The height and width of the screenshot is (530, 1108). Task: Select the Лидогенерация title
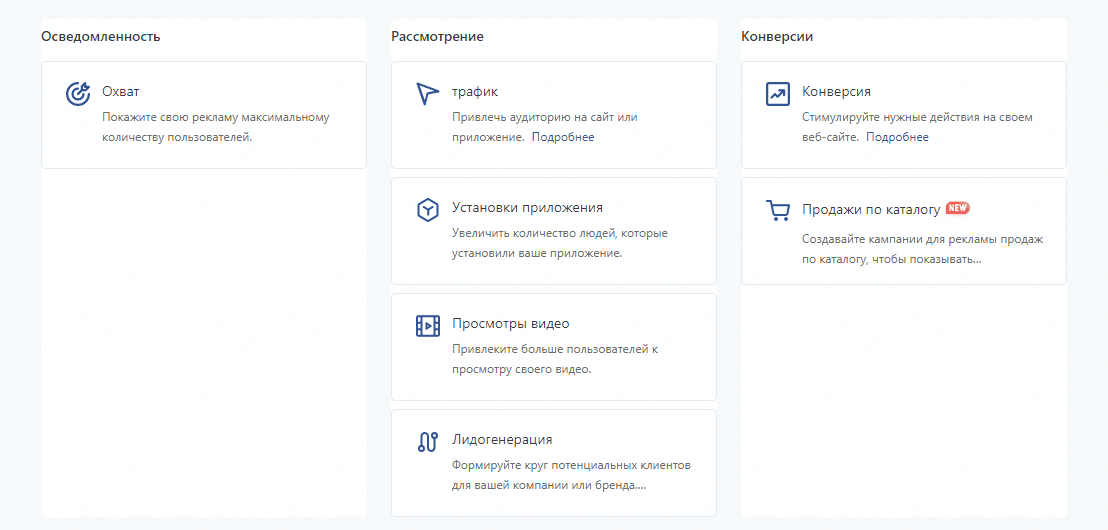(x=502, y=440)
